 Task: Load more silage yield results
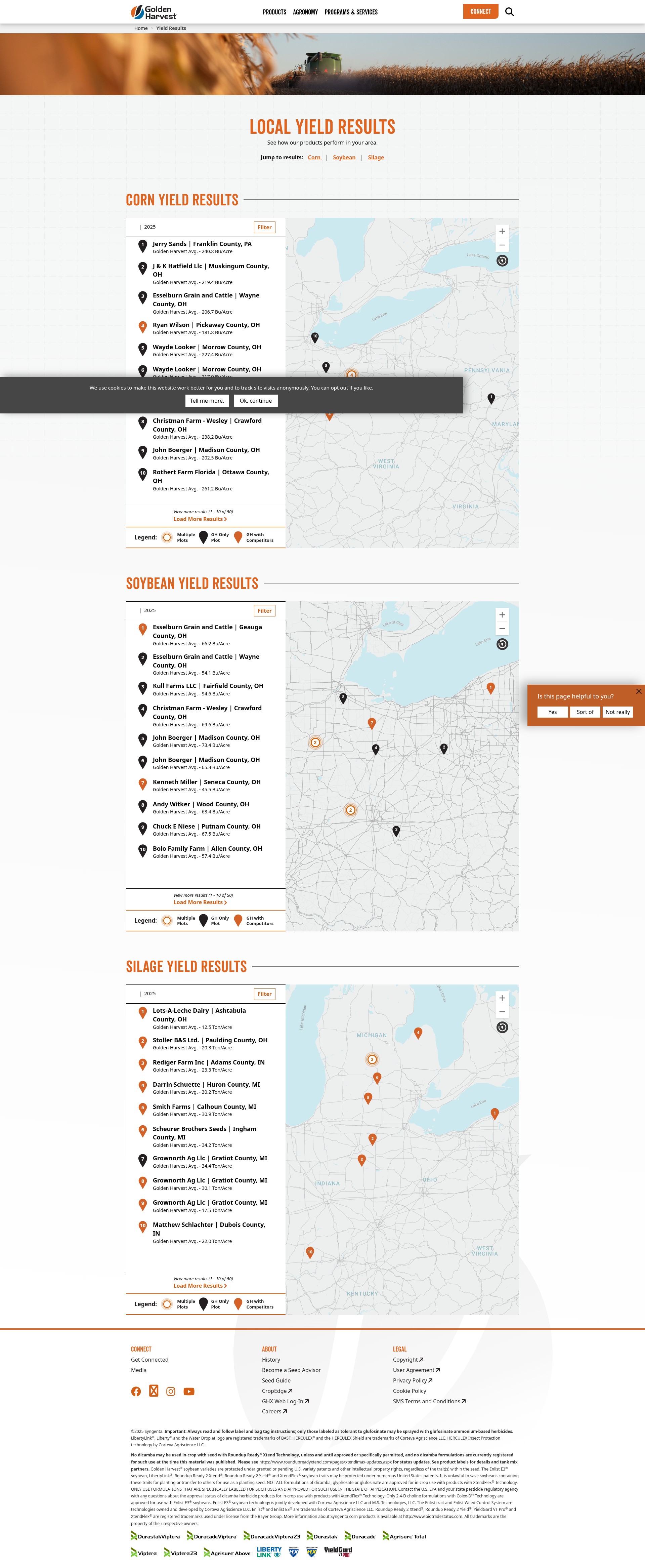[x=200, y=1286]
